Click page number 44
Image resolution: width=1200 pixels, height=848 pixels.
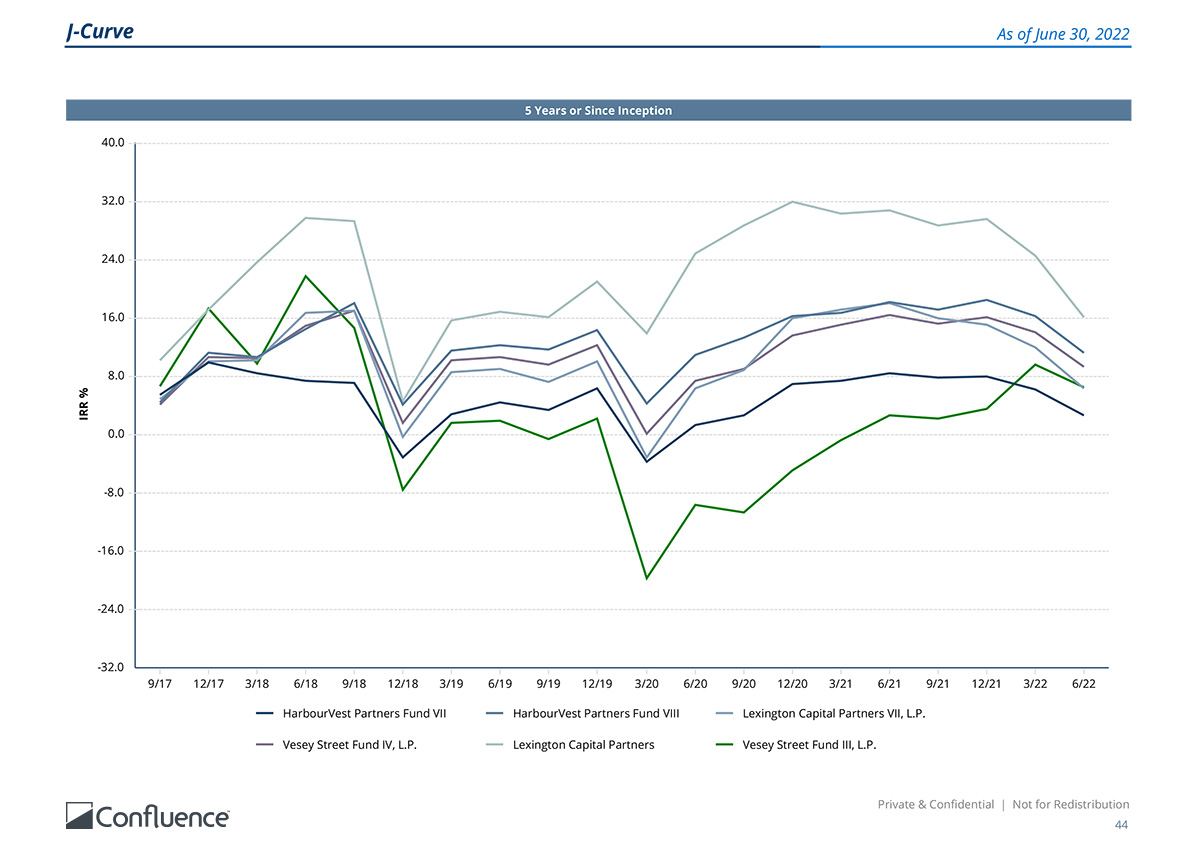click(1121, 825)
